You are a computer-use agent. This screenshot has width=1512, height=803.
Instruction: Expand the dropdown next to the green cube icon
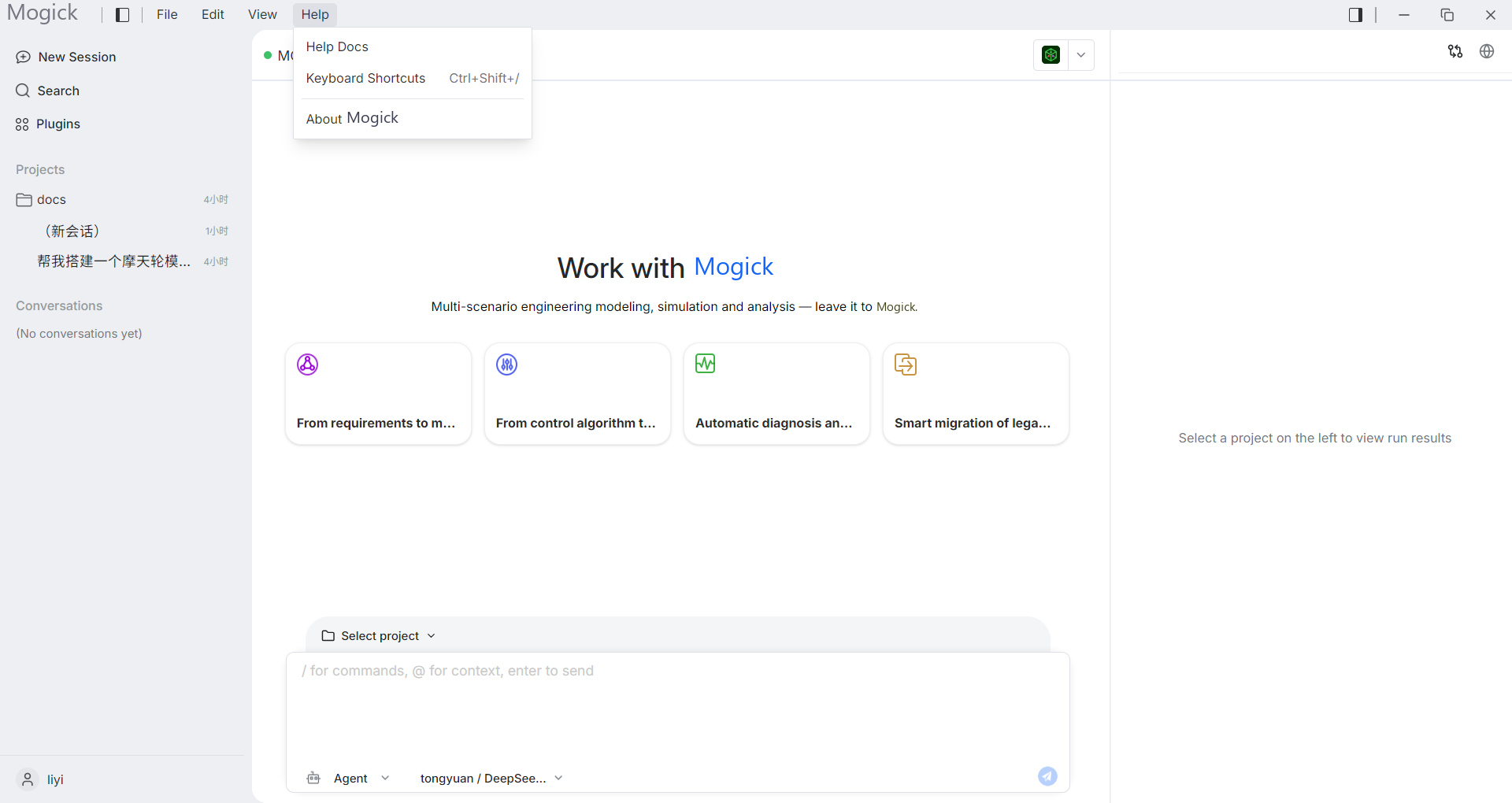pyautogui.click(x=1081, y=55)
